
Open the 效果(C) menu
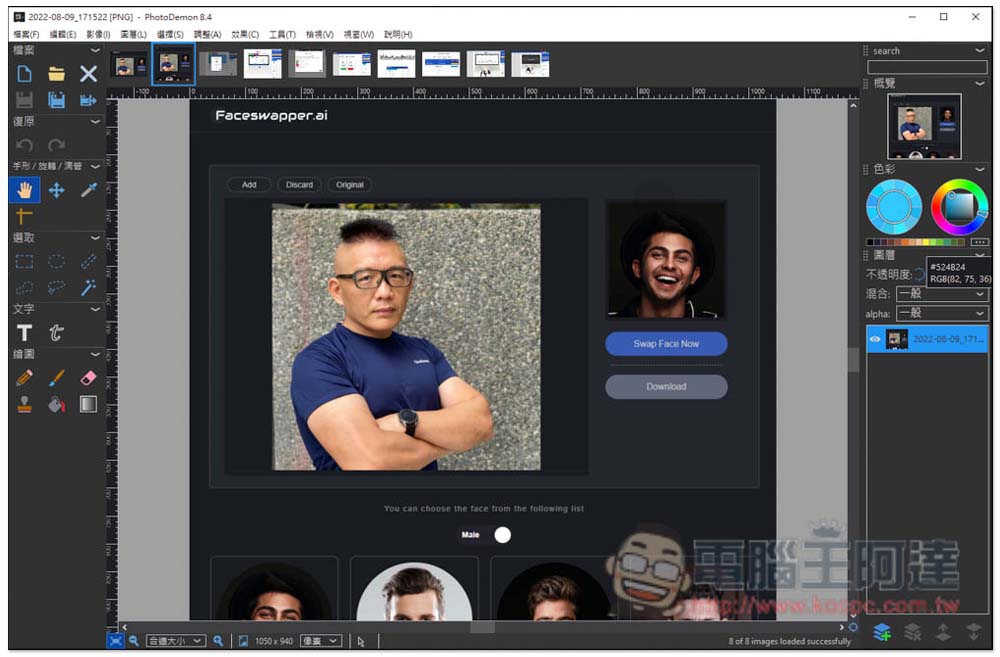(x=245, y=34)
